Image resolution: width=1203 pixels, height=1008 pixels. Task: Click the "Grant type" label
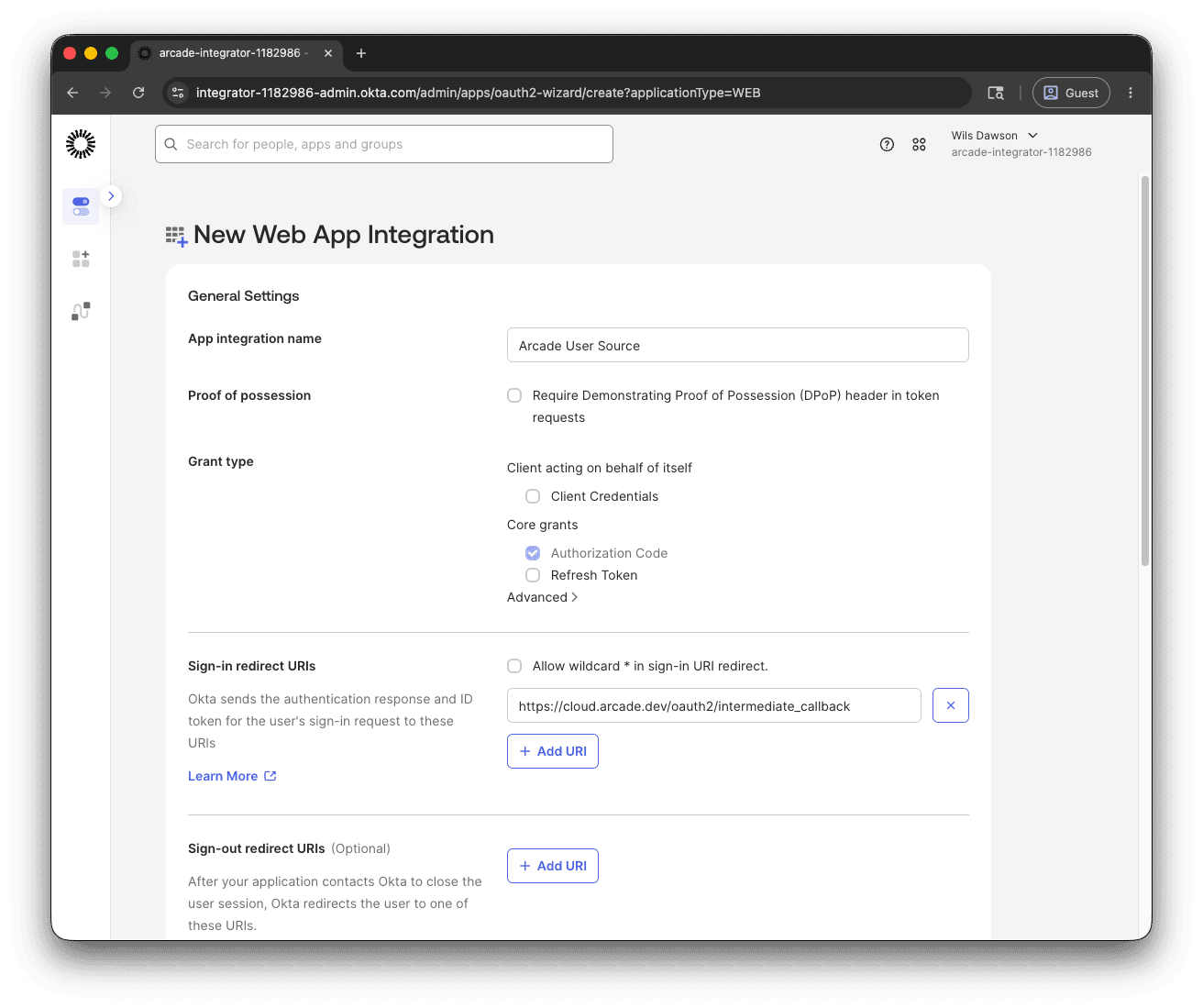click(x=221, y=461)
